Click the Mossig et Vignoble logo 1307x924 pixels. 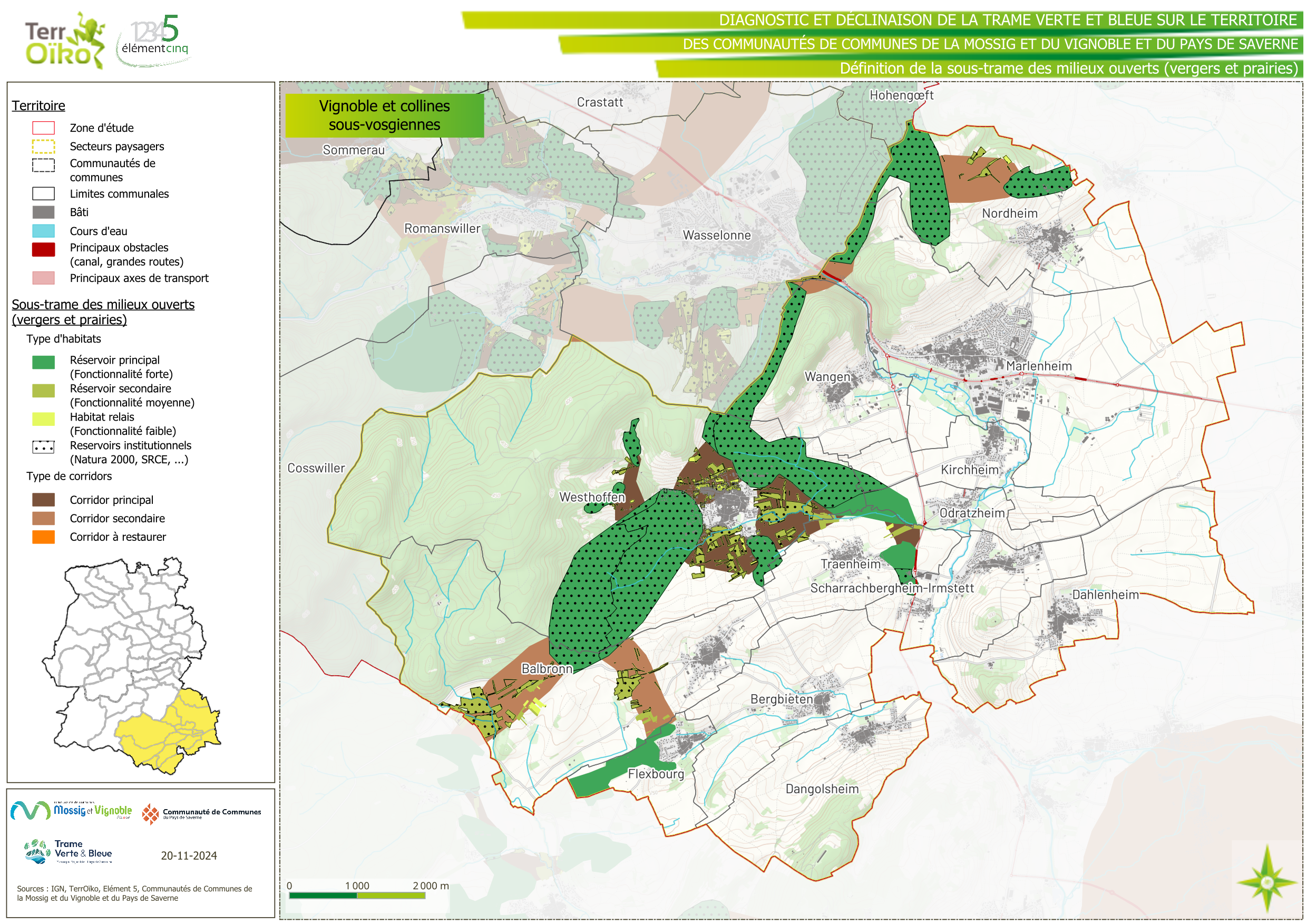point(71,810)
